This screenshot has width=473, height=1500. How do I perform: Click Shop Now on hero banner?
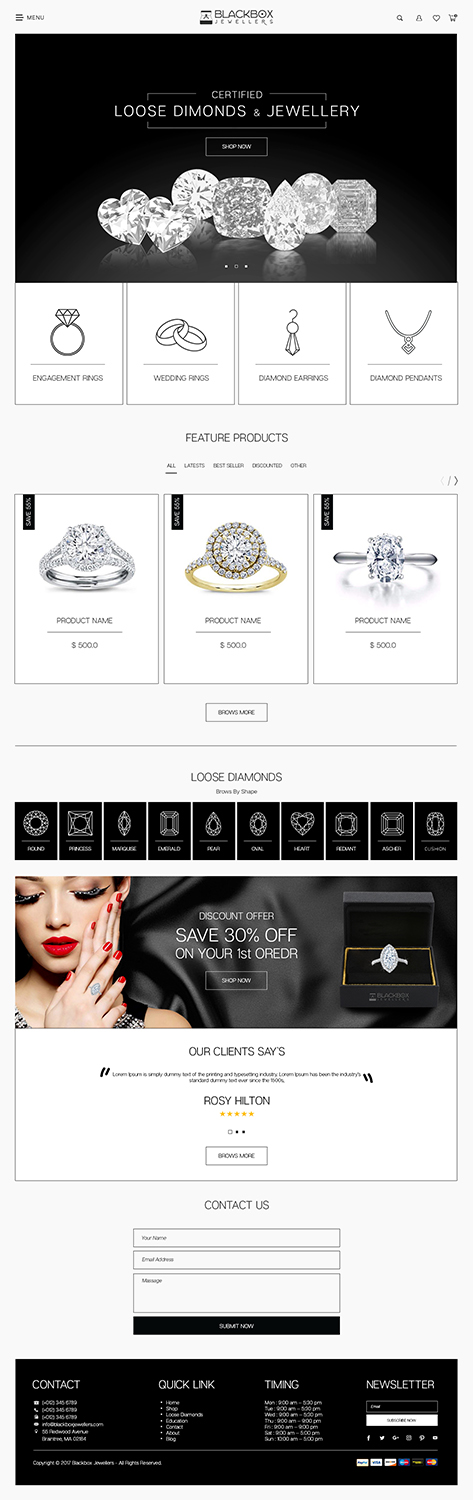[x=236, y=146]
